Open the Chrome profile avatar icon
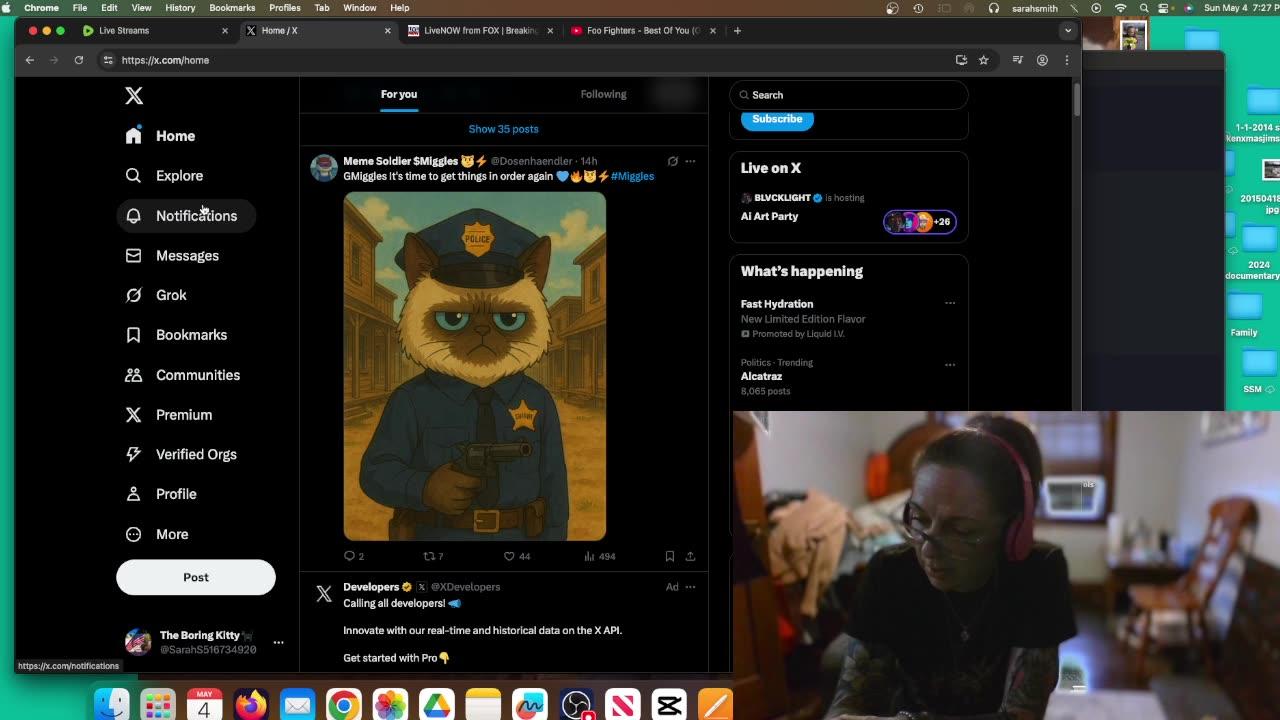Viewport: 1280px width, 720px height. [x=1042, y=60]
